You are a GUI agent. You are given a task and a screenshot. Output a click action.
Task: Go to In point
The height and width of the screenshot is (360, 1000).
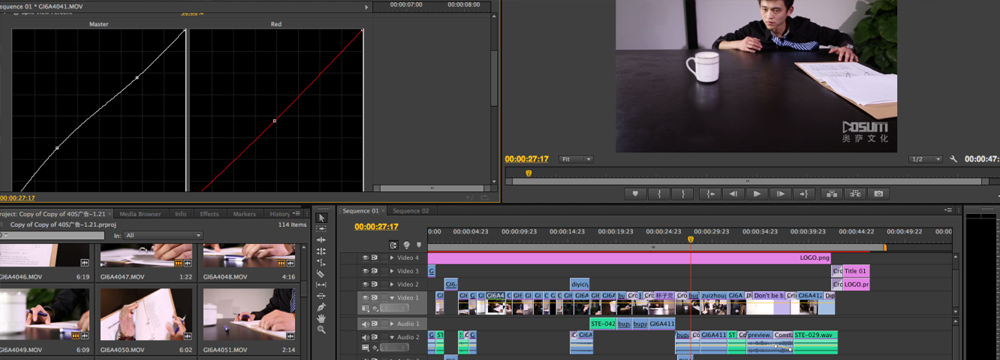pyautogui.click(x=710, y=193)
